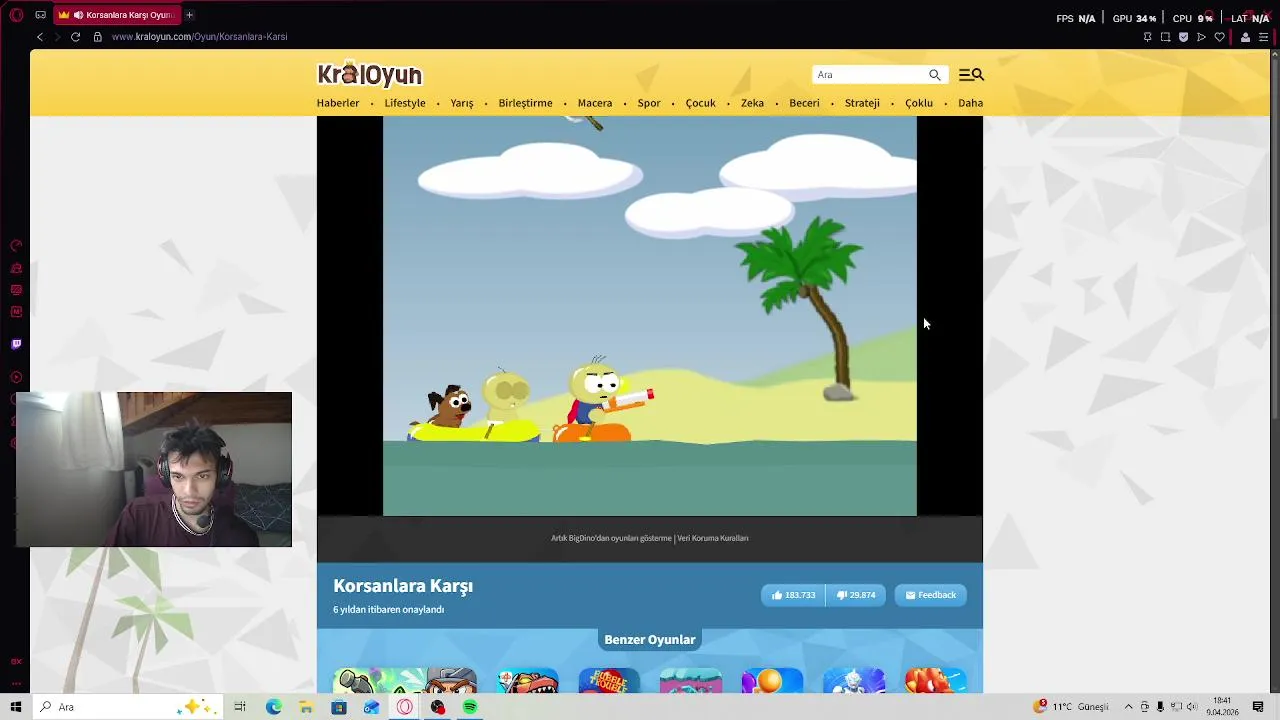Viewport: 1280px width, 720px height.
Task: Open the Yarış category
Action: click(462, 103)
